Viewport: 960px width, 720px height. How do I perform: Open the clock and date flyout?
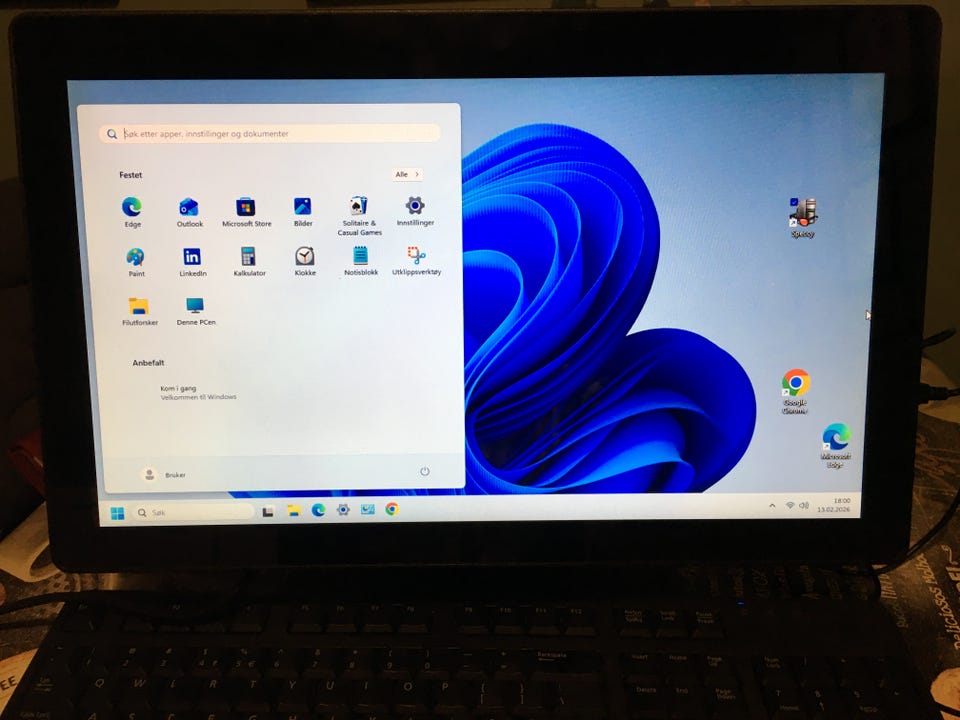coord(834,505)
